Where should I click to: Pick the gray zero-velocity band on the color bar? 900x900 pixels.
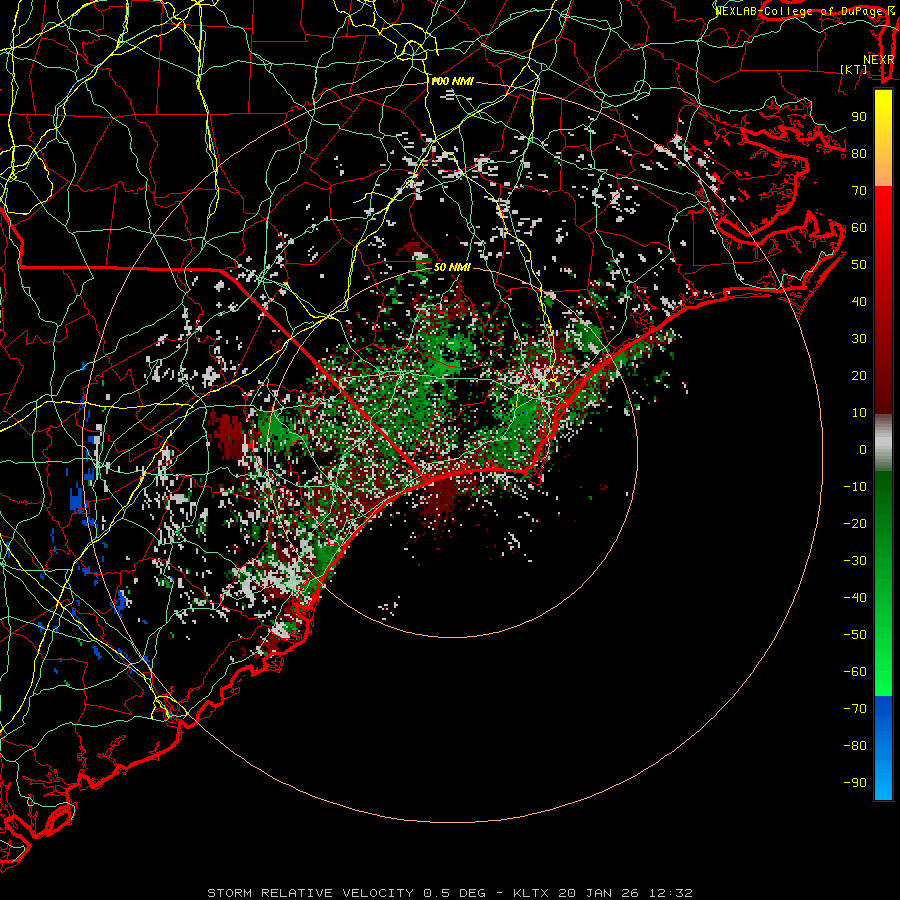[x=883, y=443]
